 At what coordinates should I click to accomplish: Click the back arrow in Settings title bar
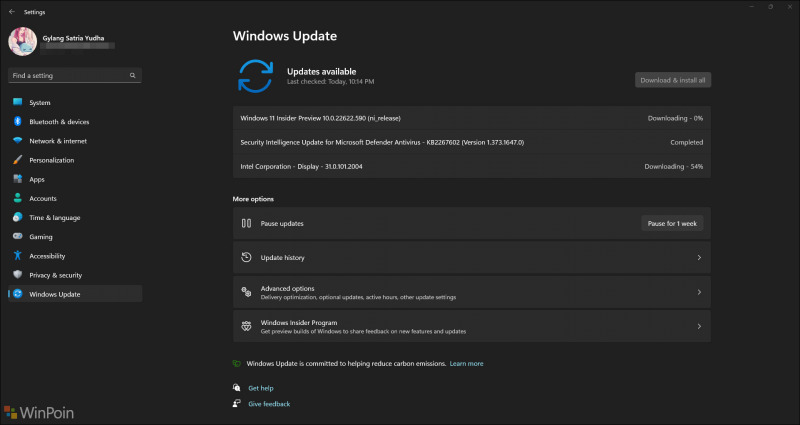[x=12, y=12]
